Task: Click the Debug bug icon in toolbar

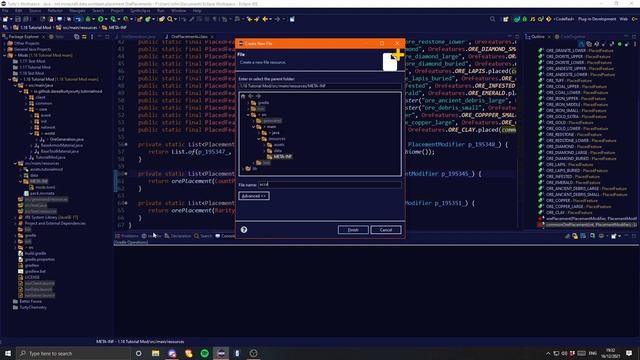Action: coord(88,19)
